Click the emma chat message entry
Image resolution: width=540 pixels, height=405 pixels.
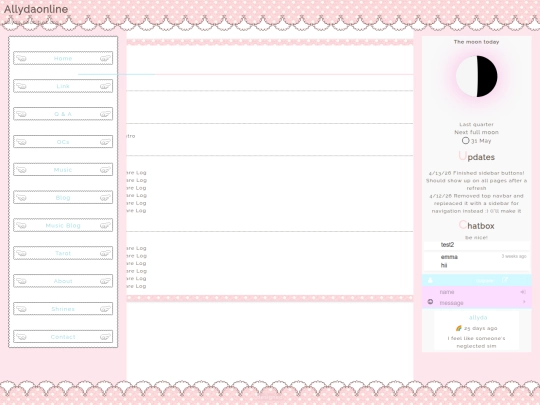coord(477,261)
